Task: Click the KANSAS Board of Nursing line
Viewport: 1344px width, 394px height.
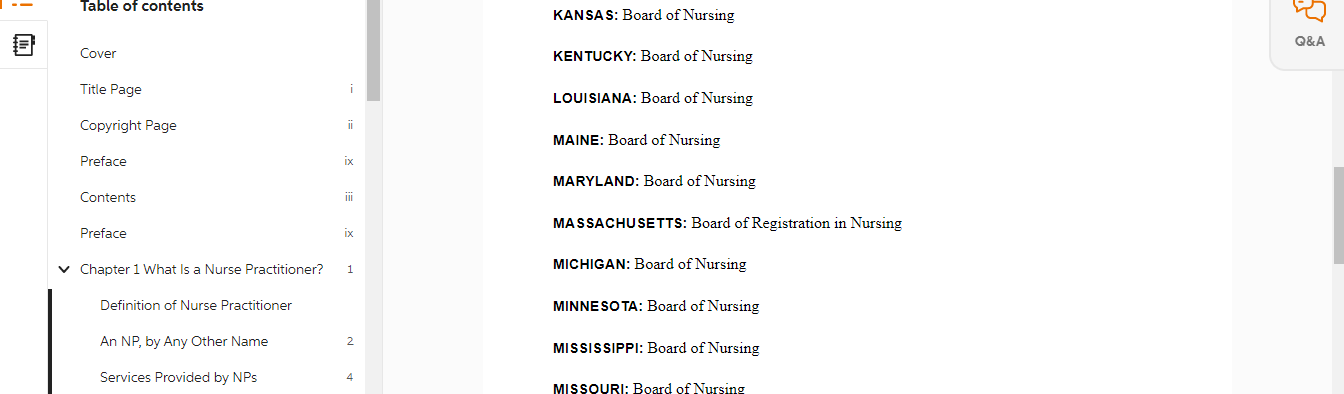Action: [643, 15]
